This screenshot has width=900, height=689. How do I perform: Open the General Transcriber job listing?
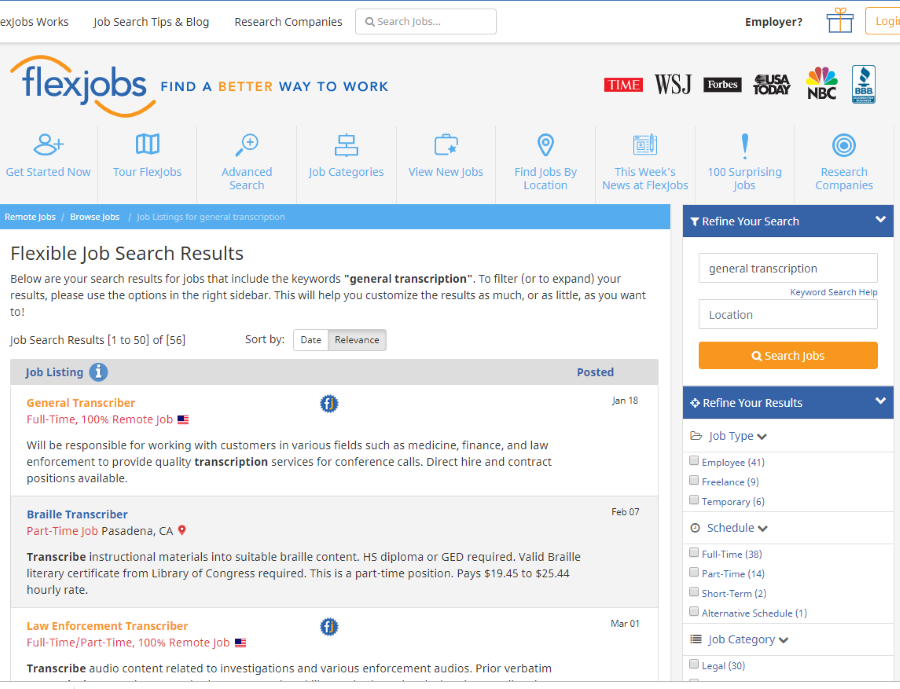point(81,403)
